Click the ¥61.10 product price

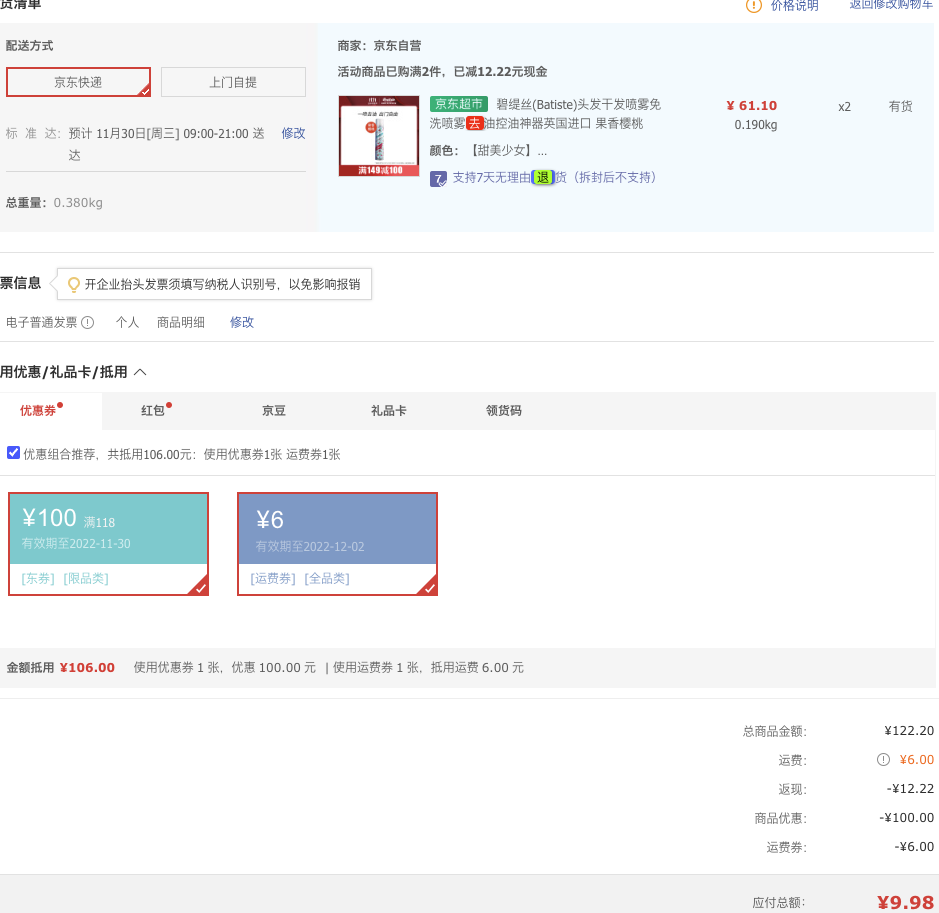pyautogui.click(x=752, y=105)
